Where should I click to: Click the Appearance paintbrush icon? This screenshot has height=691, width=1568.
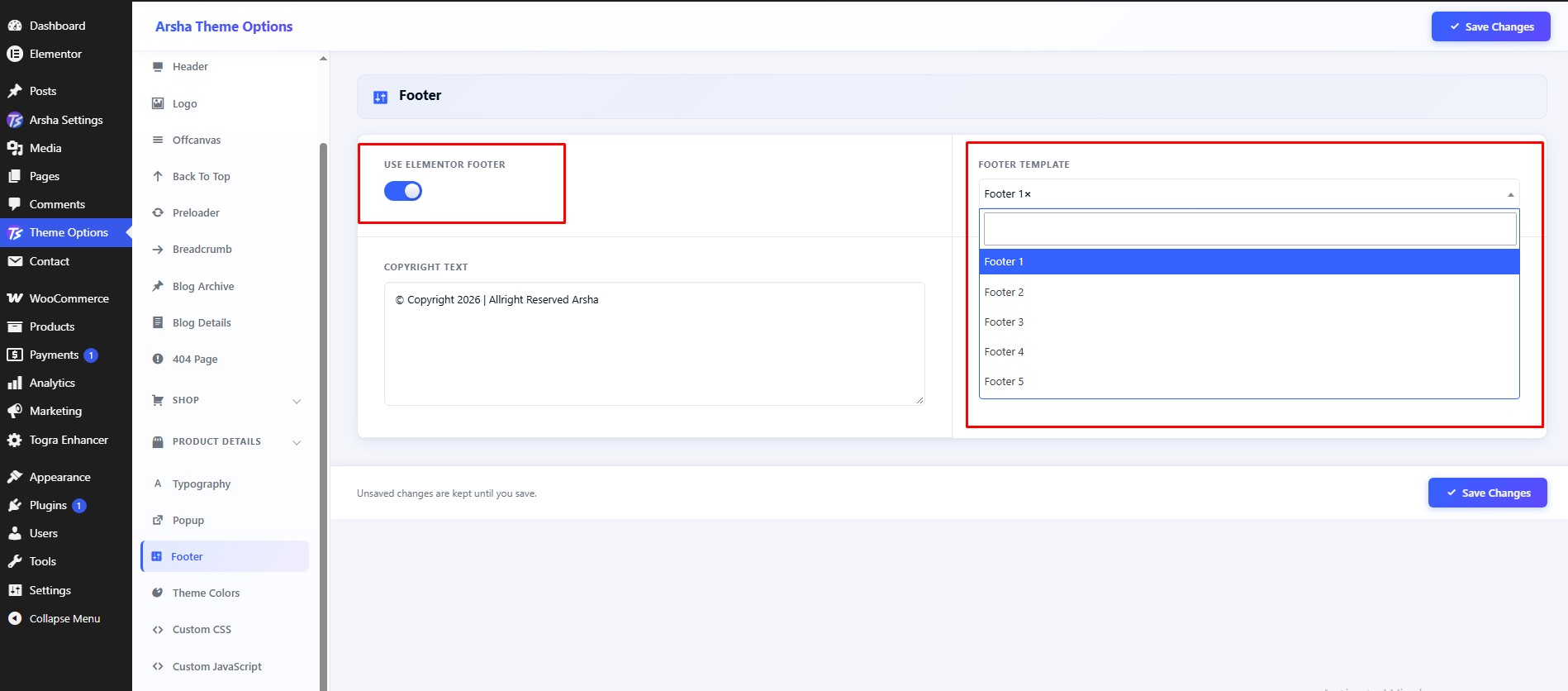point(15,477)
